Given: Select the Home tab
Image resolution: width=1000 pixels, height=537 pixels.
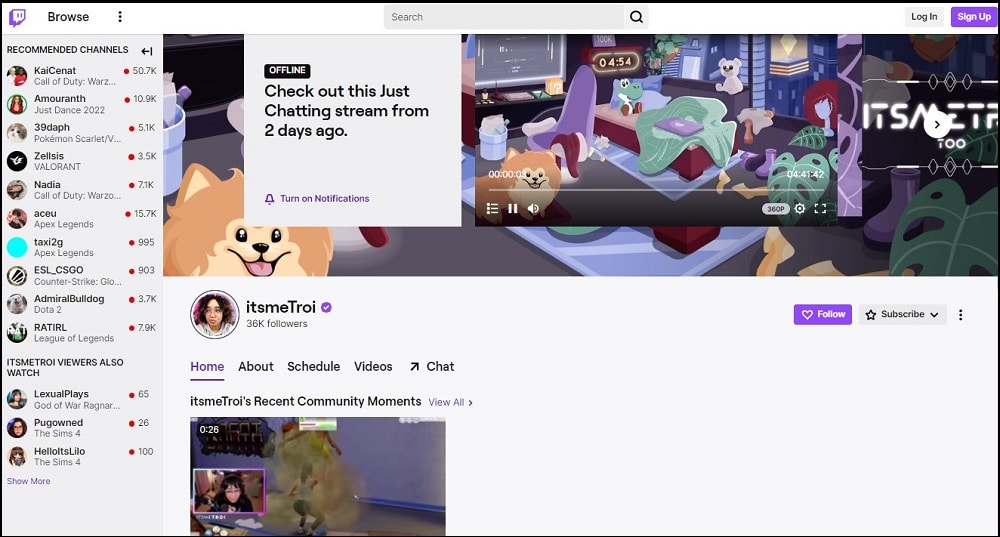Looking at the screenshot, I should pyautogui.click(x=207, y=367).
